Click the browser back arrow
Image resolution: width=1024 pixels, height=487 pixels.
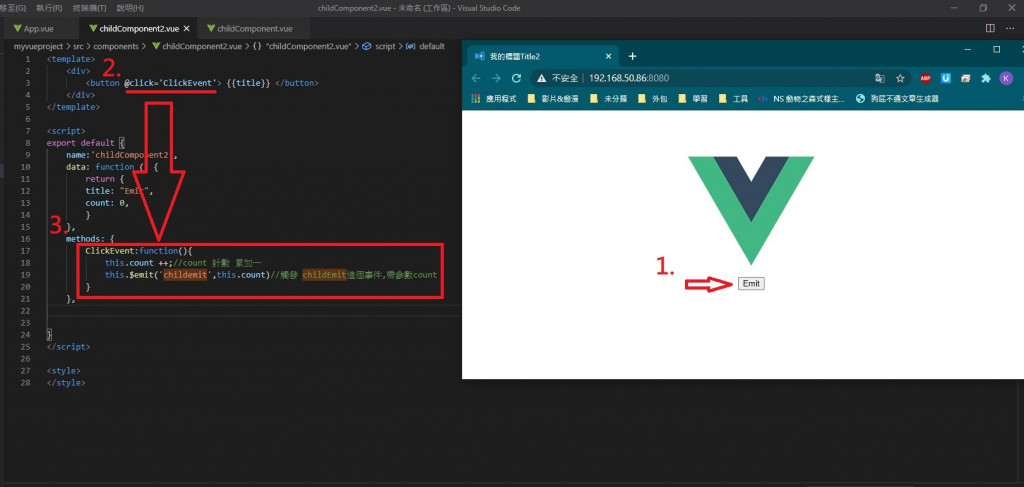point(475,78)
